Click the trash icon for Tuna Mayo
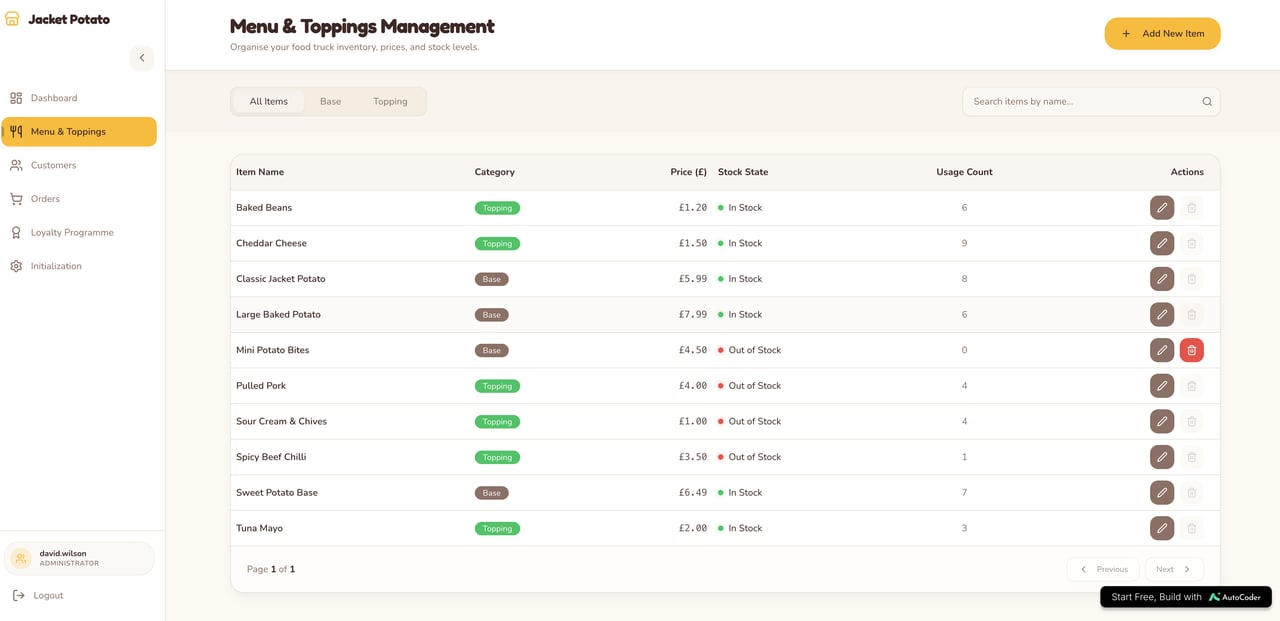This screenshot has height=621, width=1280. 1191,528
